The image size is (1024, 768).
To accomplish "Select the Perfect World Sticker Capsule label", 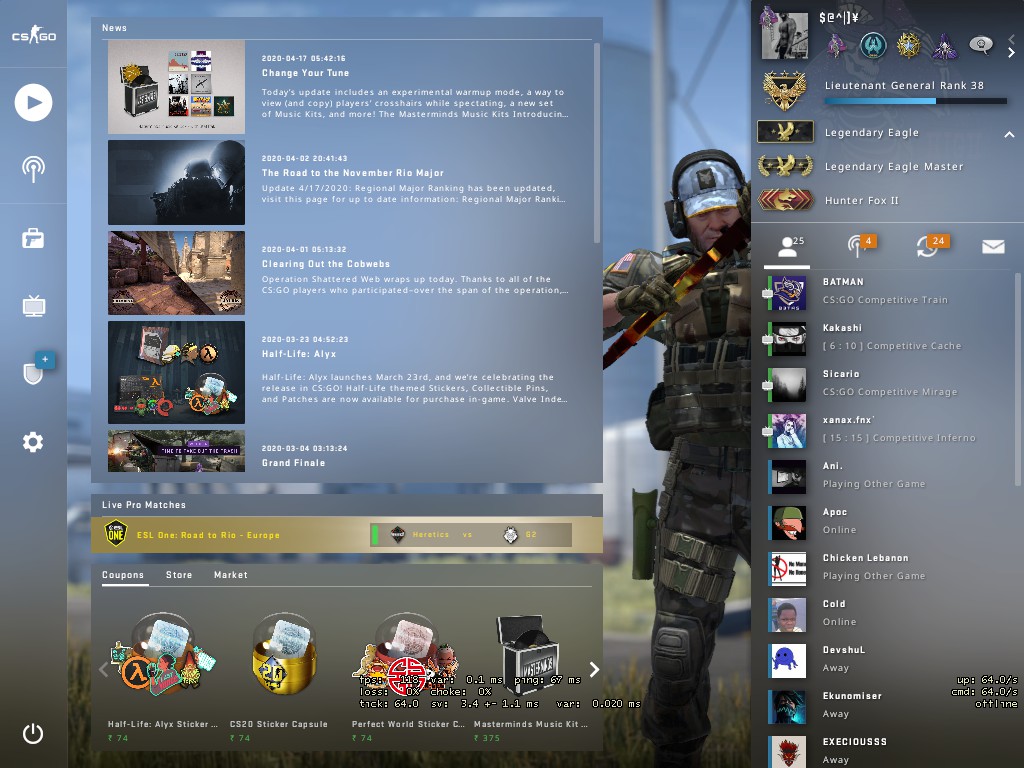I will click(408, 724).
